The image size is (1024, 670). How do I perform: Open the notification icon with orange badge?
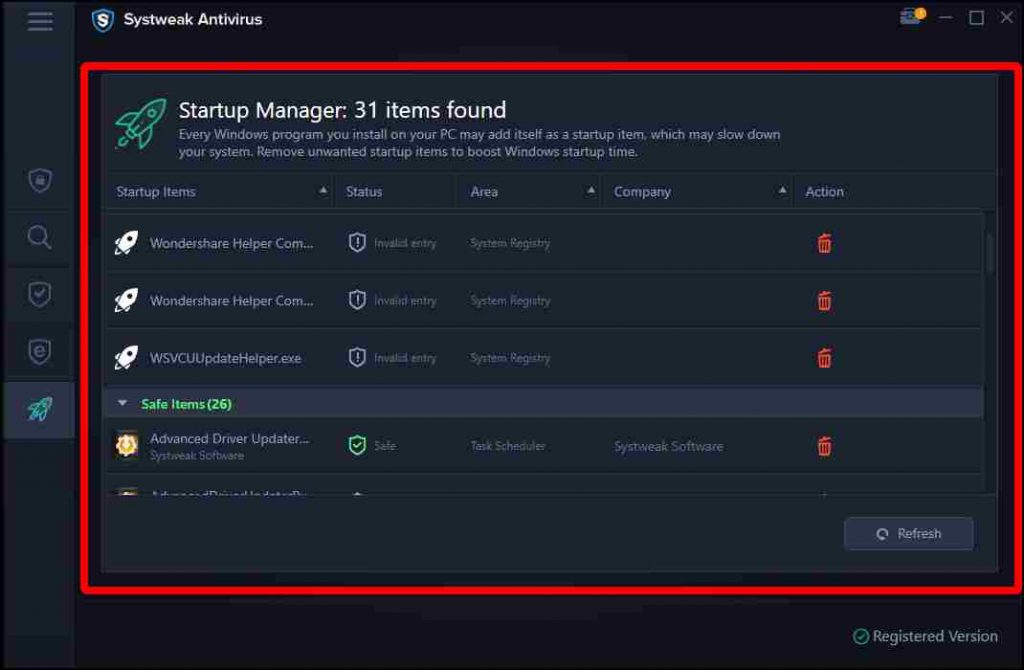[912, 16]
